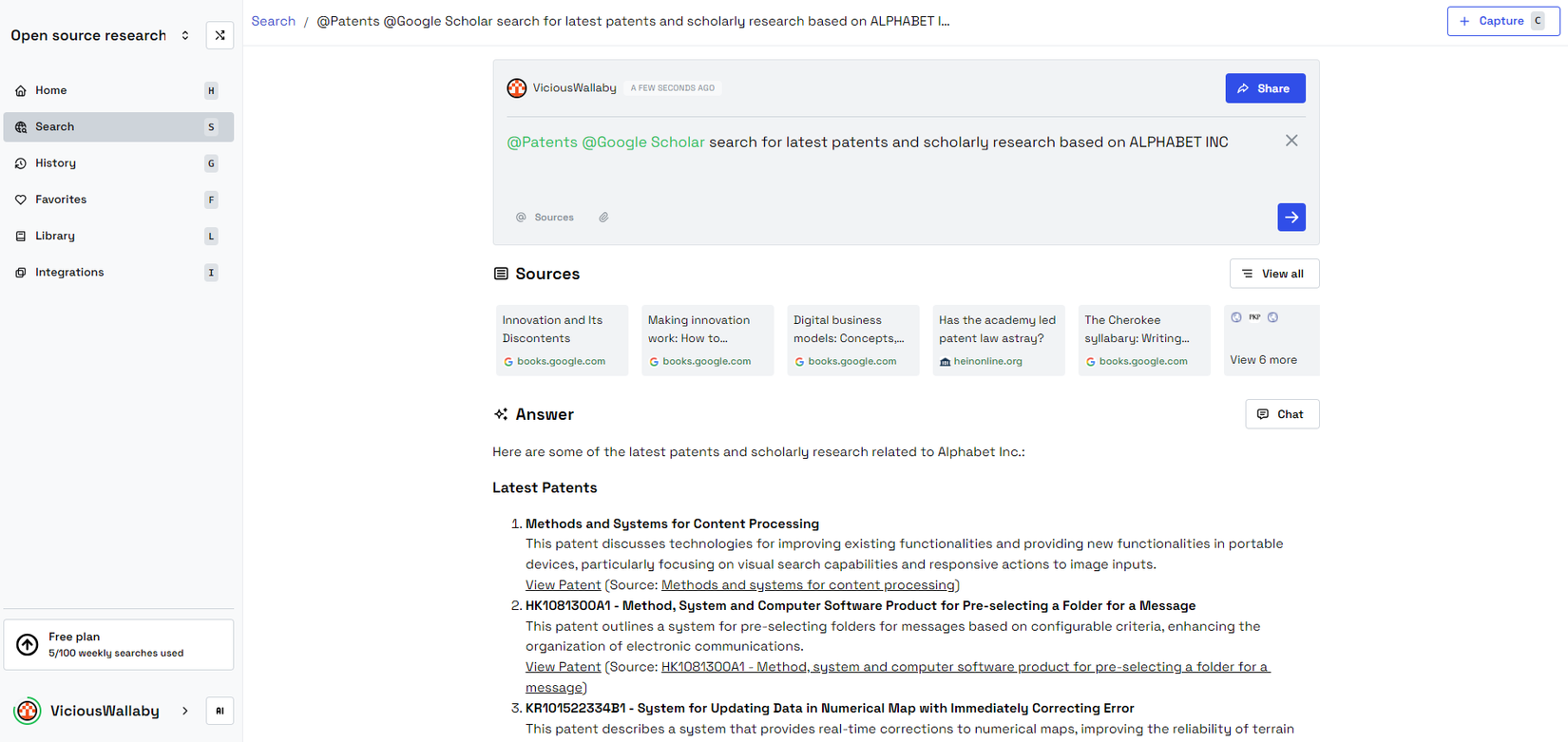Click the paperclip attachment icon
This screenshot has height=742, width=1568.
[603, 218]
